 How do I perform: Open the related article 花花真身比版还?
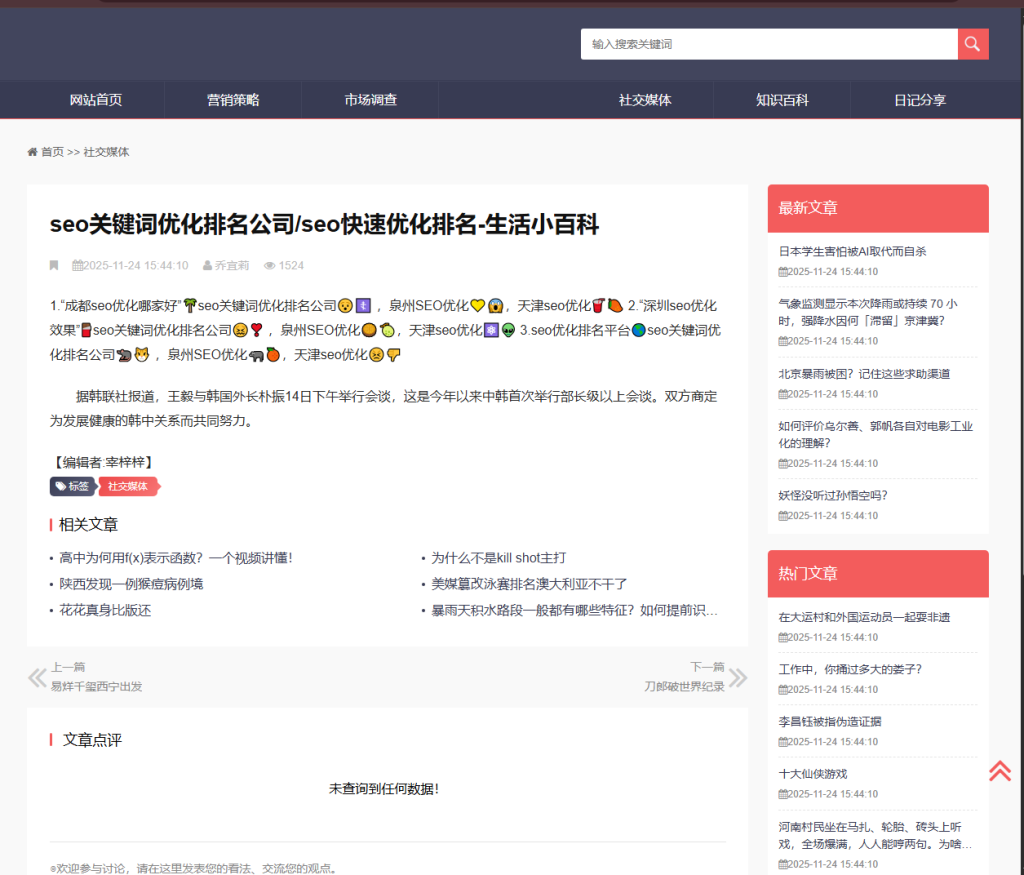pyautogui.click(x=101, y=609)
